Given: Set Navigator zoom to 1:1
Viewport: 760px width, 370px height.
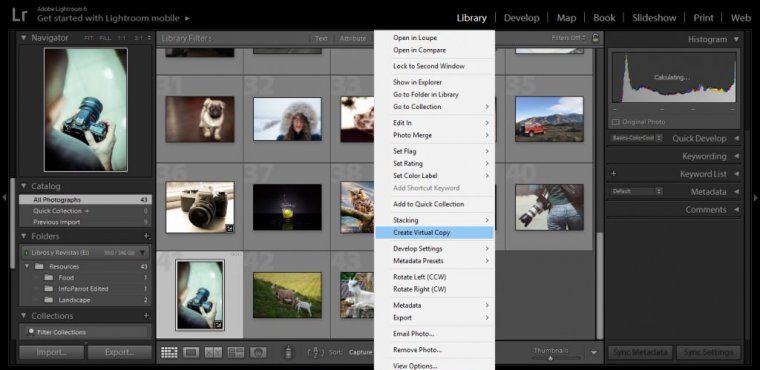Looking at the screenshot, I should point(121,38).
